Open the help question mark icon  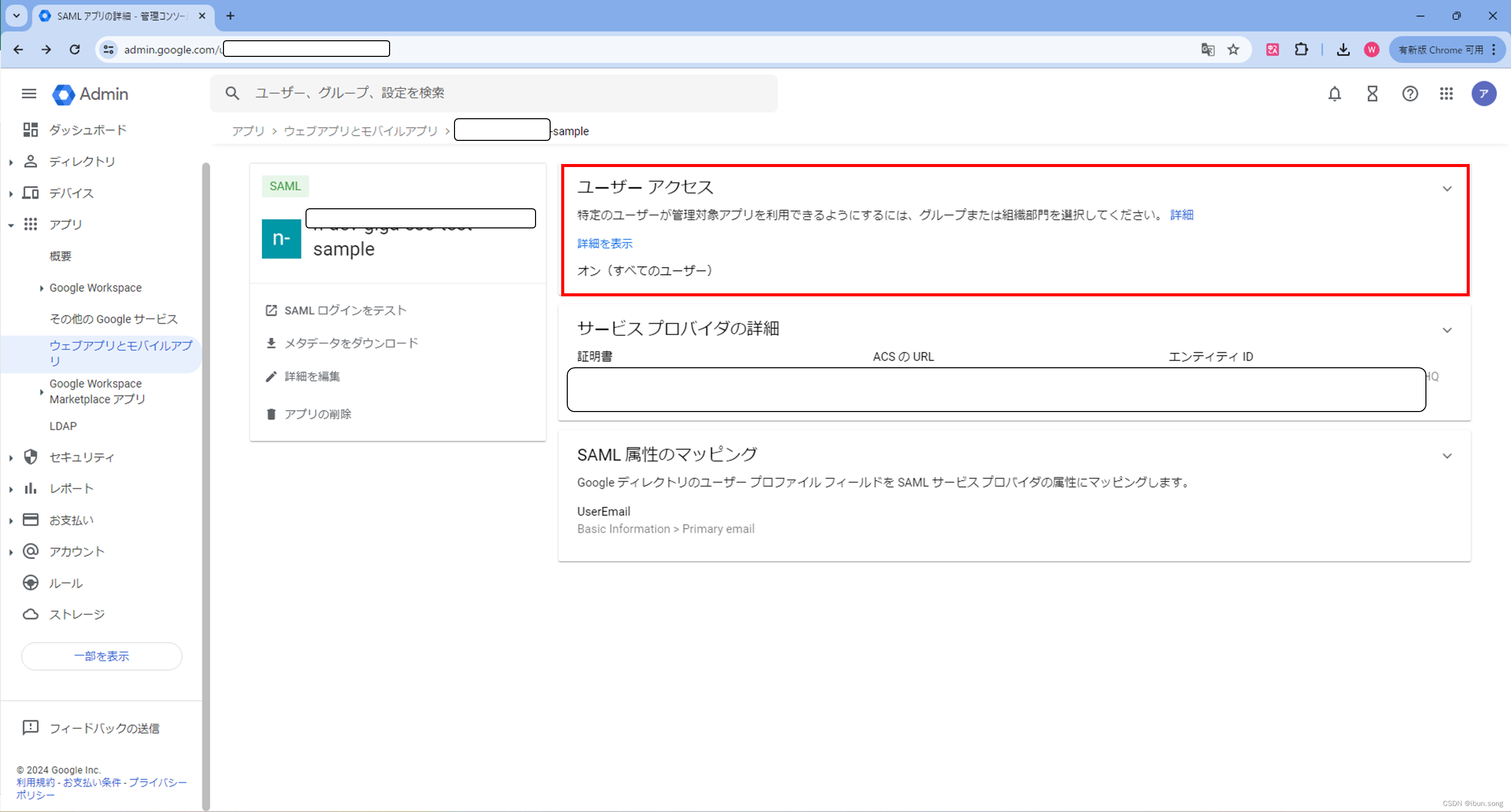tap(1410, 94)
